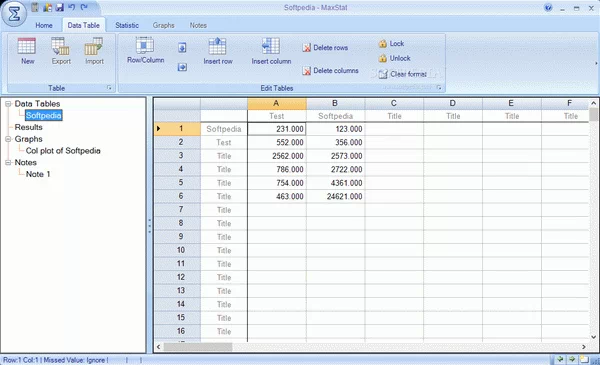
Task: Click the green right arrow in status bar
Action: click(x=572, y=359)
